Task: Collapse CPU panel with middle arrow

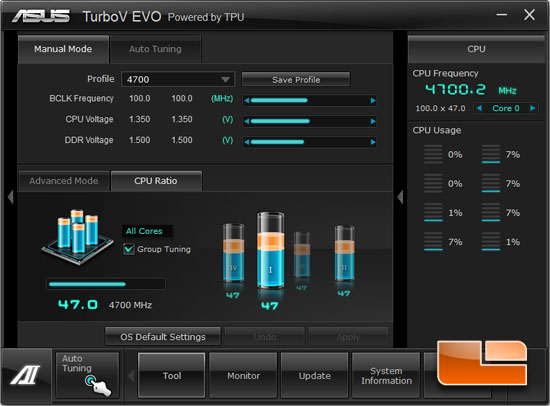Action: 400,197
